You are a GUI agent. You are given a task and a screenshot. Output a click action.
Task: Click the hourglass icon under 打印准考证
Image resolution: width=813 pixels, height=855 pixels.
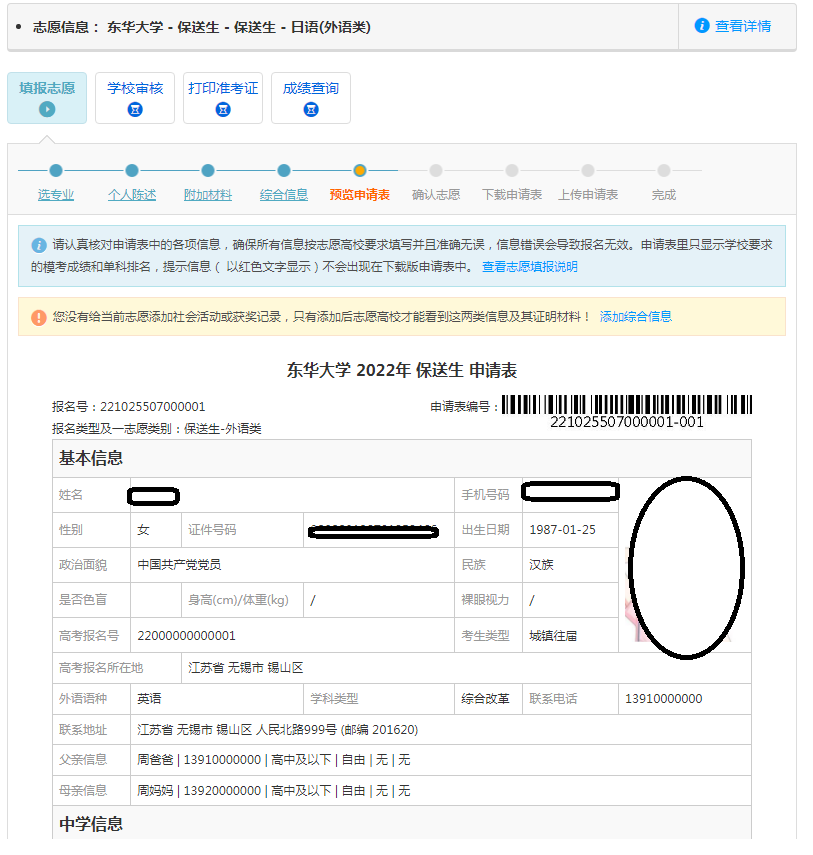pyautogui.click(x=223, y=109)
